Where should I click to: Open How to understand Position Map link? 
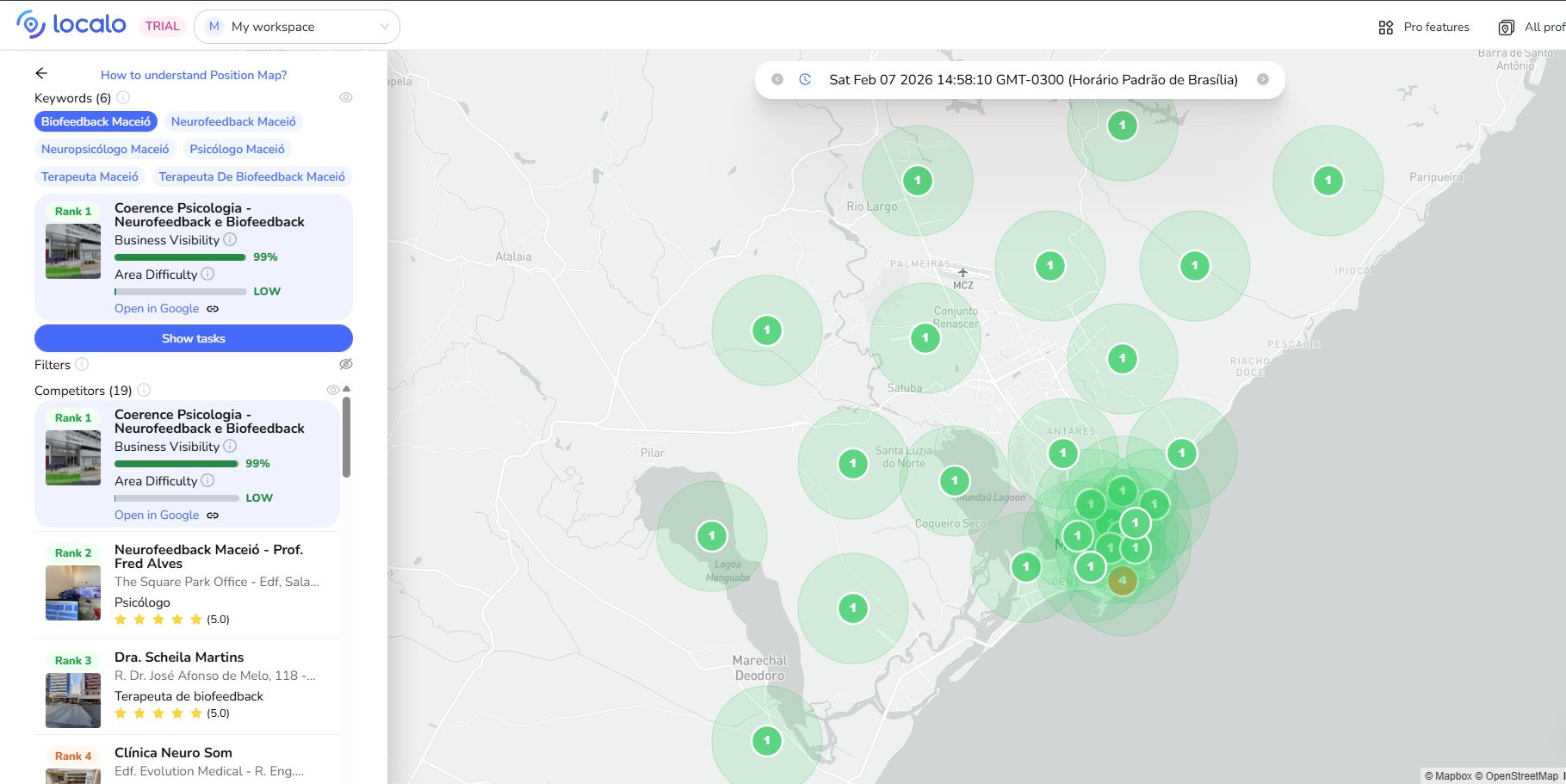coord(194,75)
